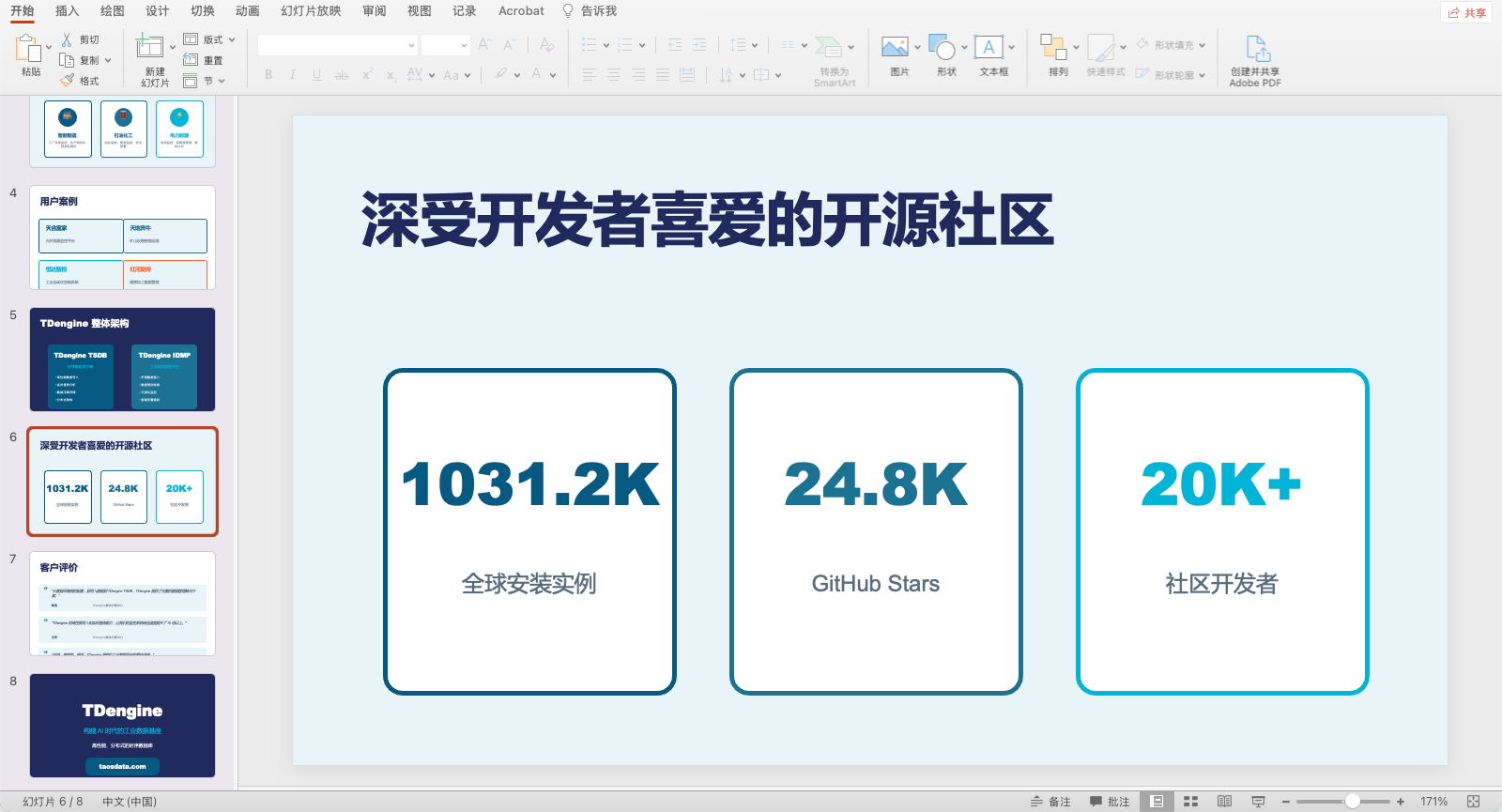Viewport: 1502px width, 812px height.
Task: Click the Share (共享) button
Action: coord(1466,12)
